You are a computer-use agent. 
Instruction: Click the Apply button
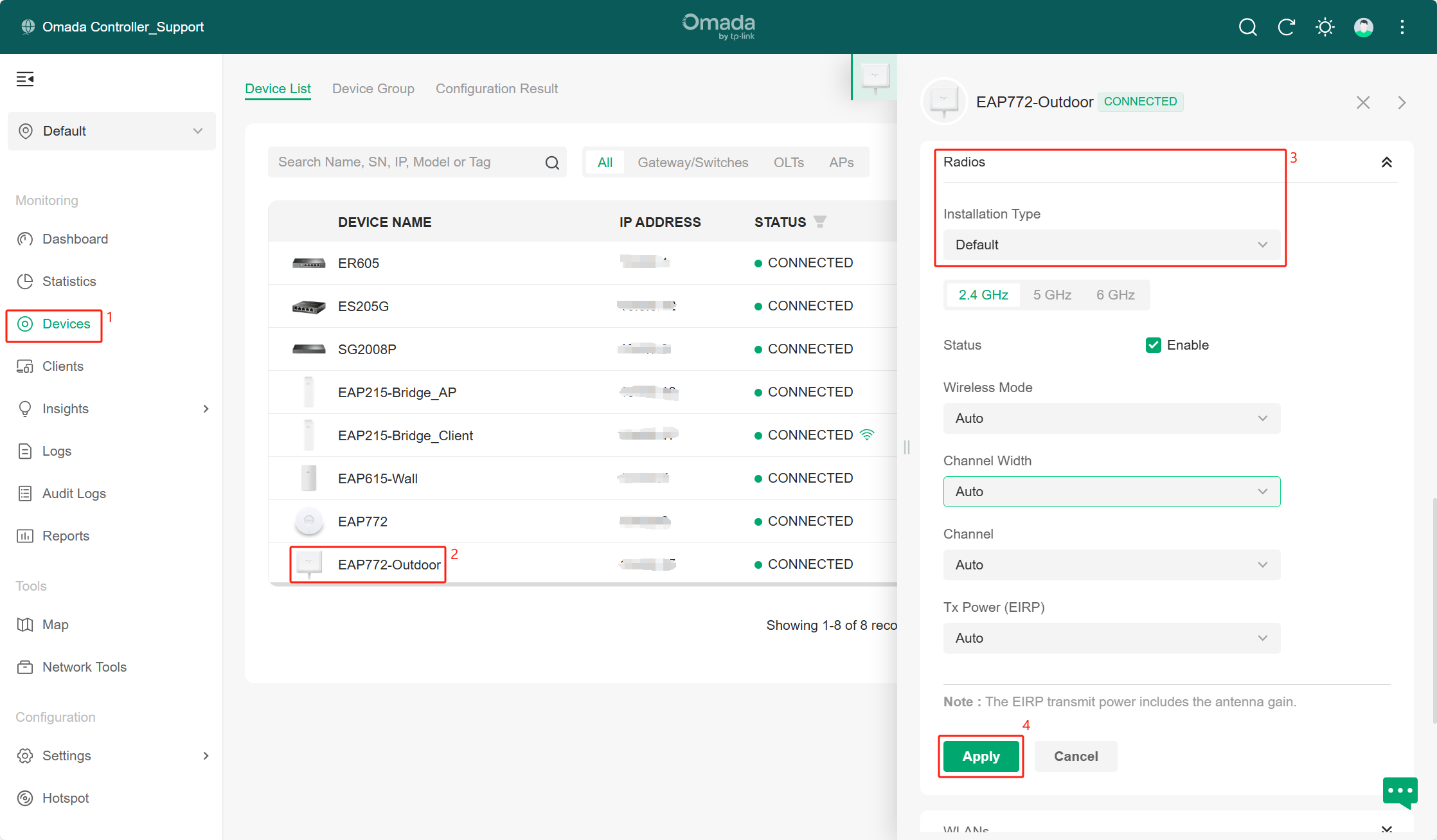point(981,756)
